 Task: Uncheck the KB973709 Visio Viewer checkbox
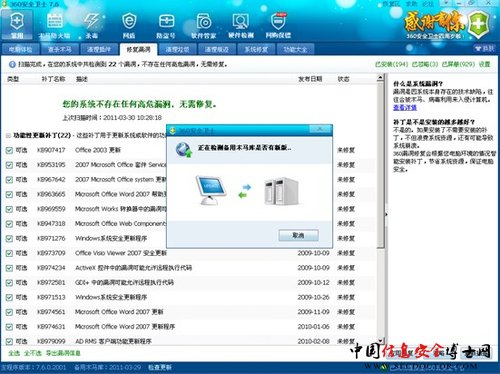tap(9, 253)
